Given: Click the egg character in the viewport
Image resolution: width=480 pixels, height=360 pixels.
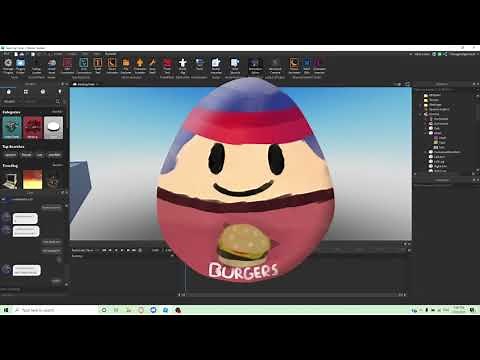Looking at the screenshot, I should (x=246, y=180).
